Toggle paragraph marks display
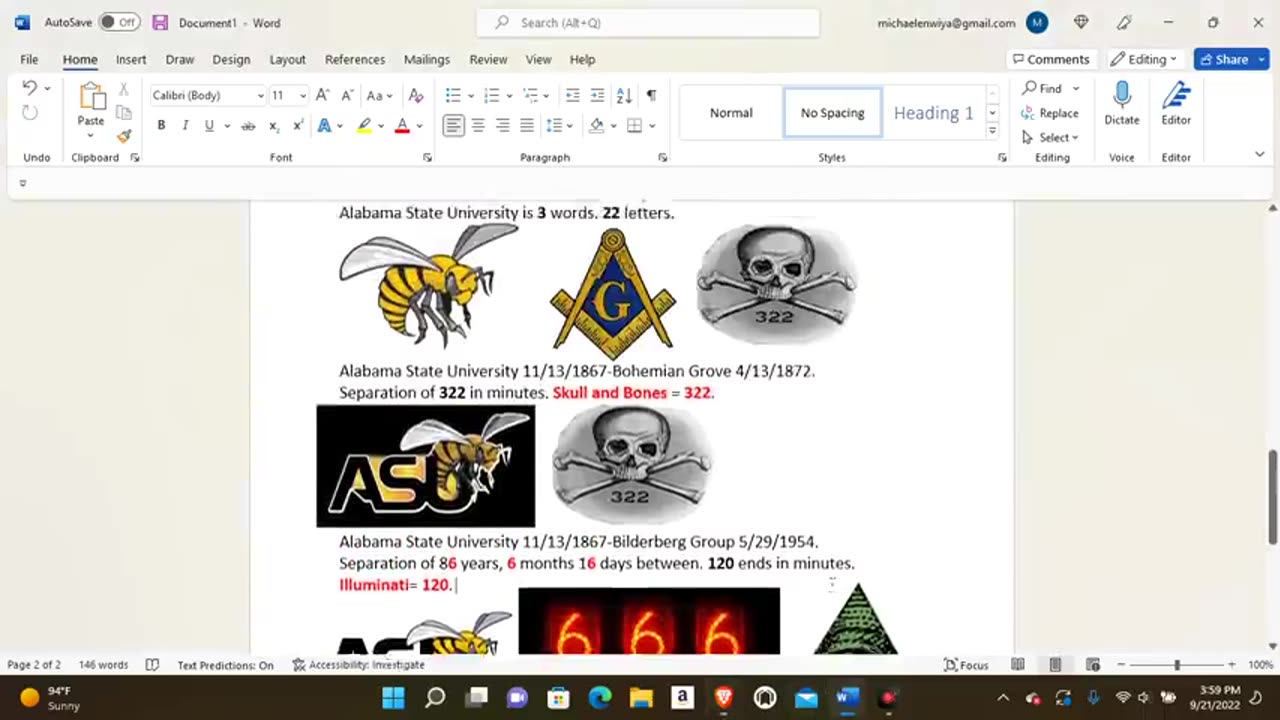Screen dimensions: 1280x720 coord(651,95)
